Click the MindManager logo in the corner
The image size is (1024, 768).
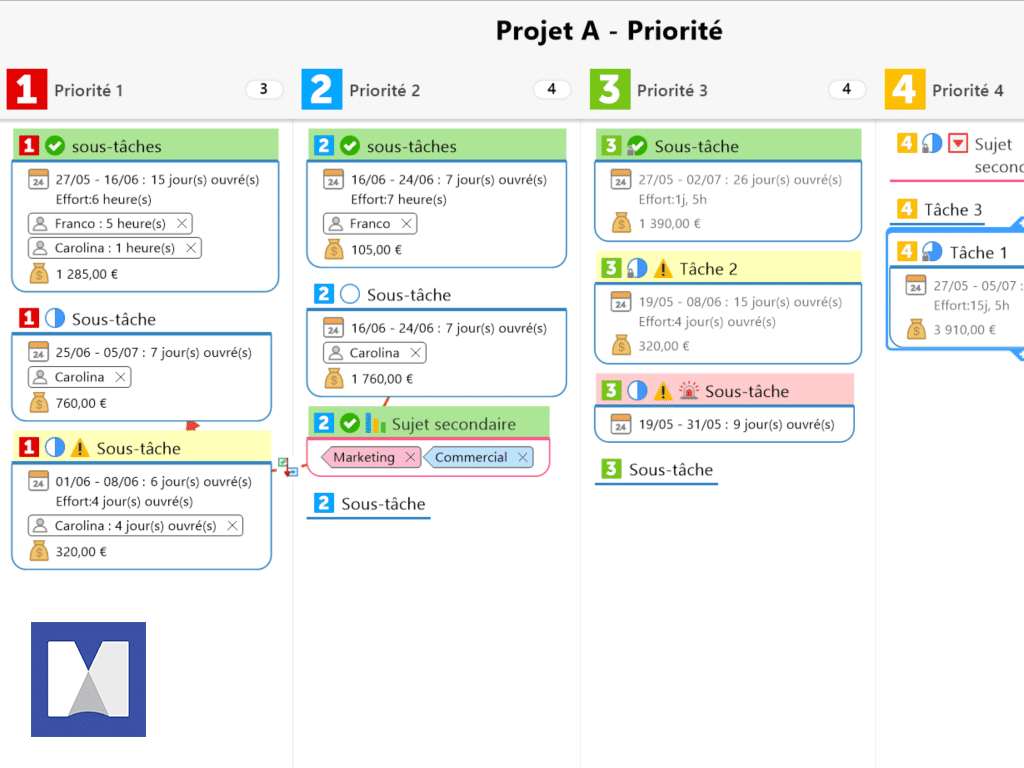coord(88,679)
